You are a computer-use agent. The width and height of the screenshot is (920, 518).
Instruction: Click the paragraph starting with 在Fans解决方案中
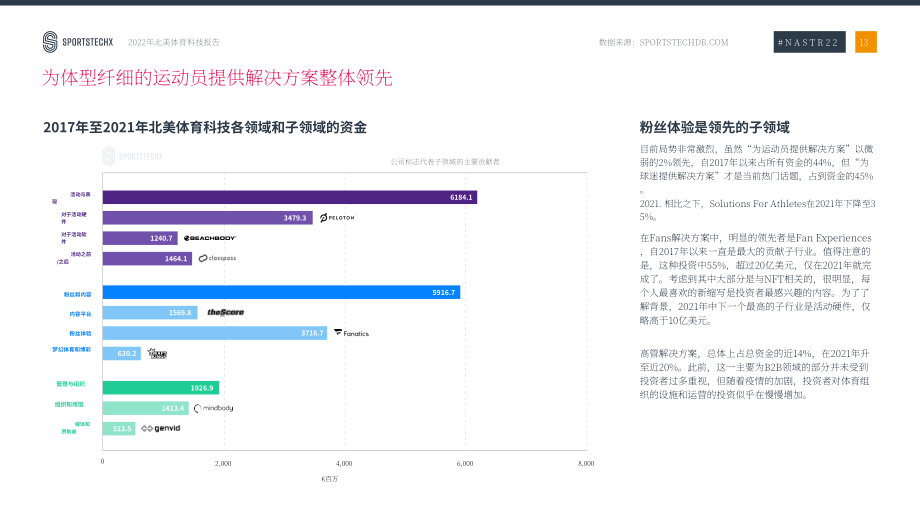click(756, 279)
